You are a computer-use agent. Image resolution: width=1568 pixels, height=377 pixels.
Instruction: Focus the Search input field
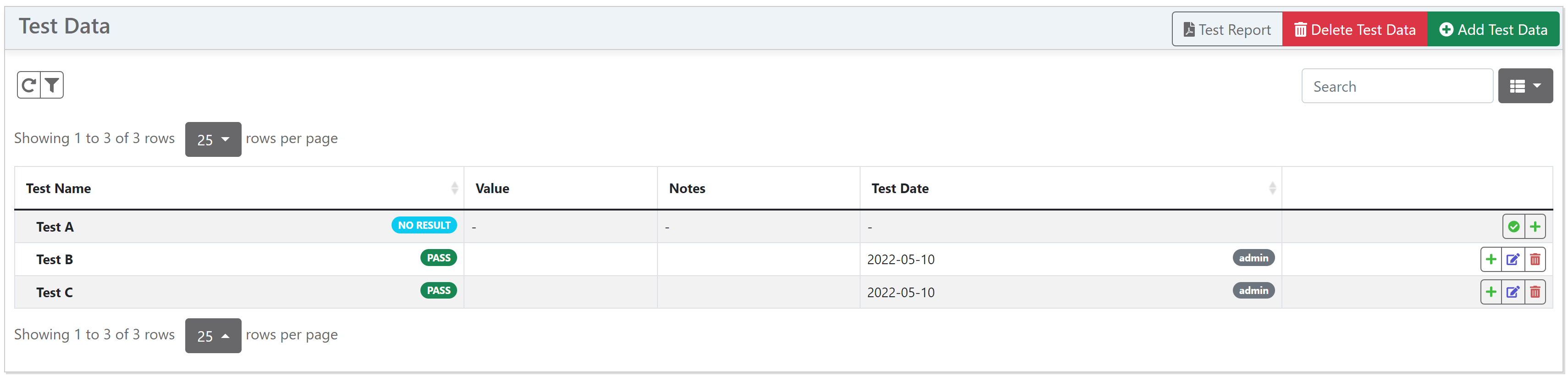[1397, 87]
